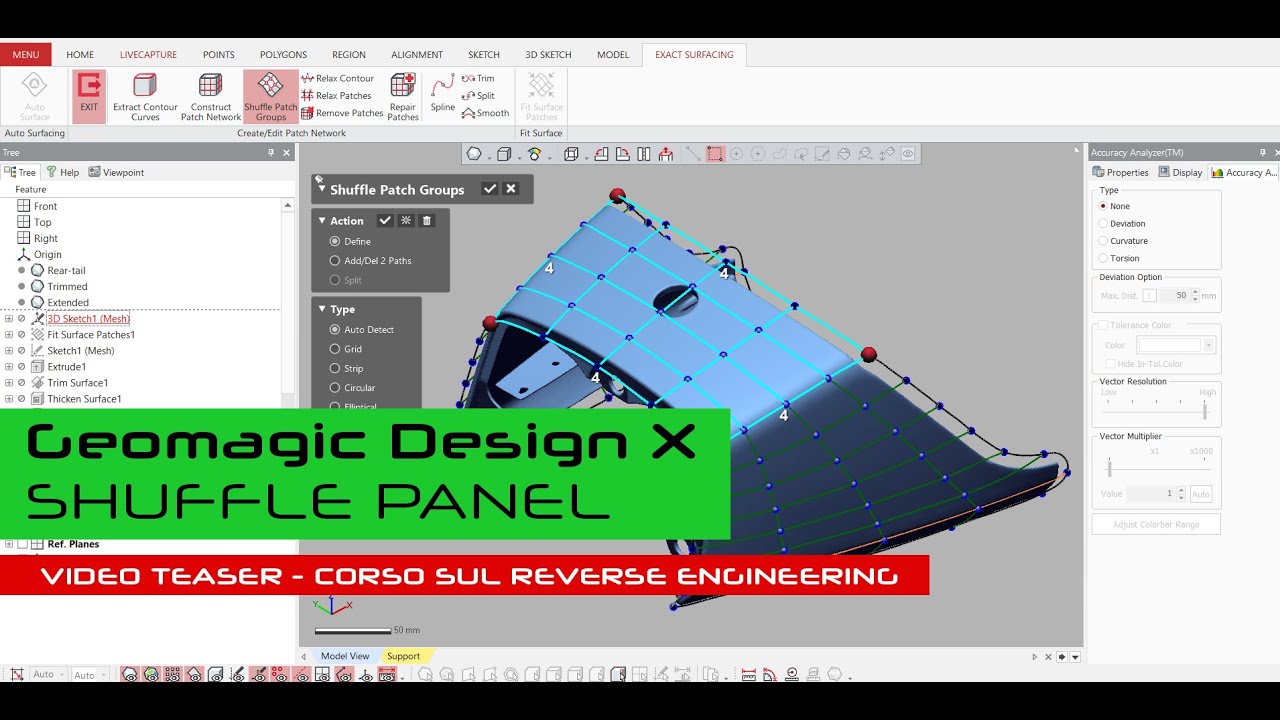Open the Display tab in right panel

(x=1180, y=172)
